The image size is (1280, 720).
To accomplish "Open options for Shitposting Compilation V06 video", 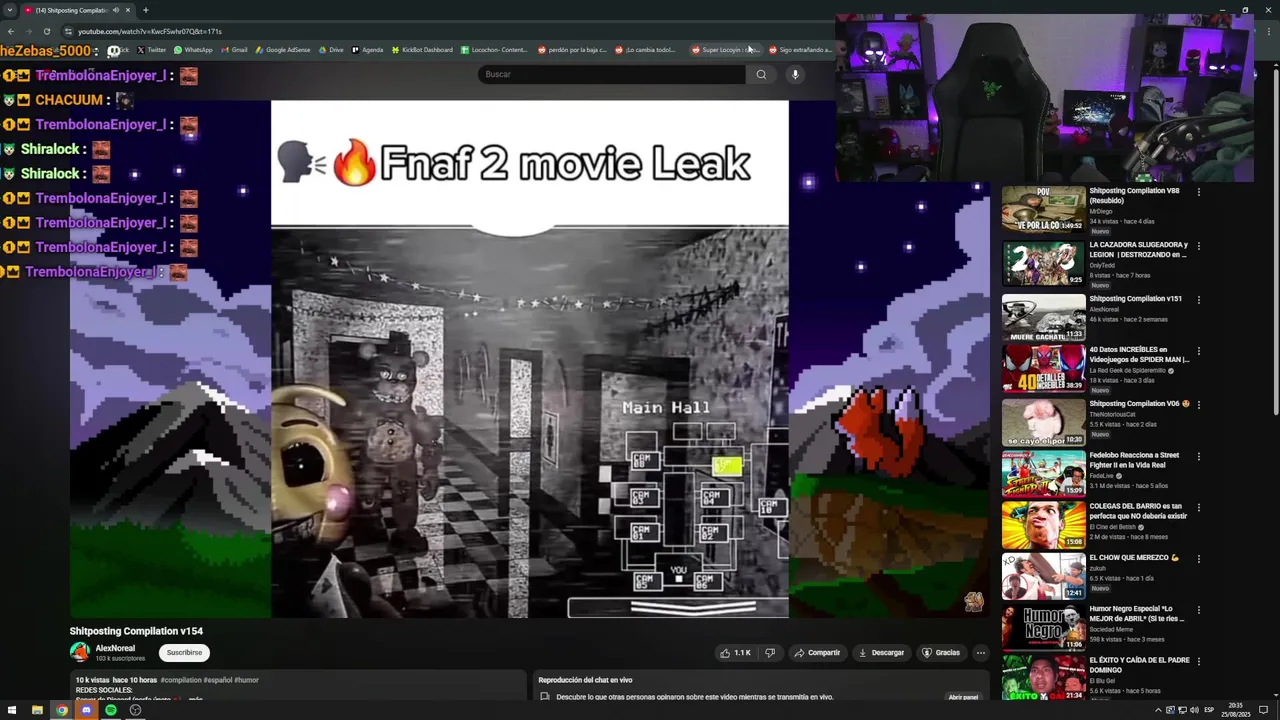I will [x=1199, y=405].
